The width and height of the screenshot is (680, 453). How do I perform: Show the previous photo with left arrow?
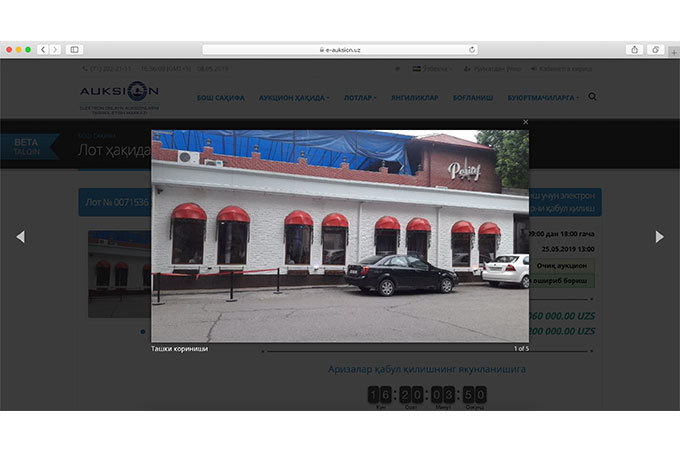20,237
